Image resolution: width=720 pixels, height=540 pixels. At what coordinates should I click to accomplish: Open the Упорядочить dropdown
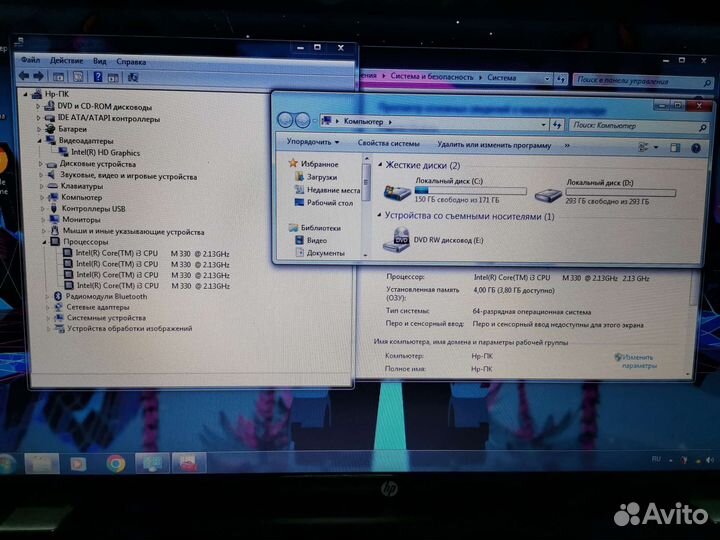(313, 142)
